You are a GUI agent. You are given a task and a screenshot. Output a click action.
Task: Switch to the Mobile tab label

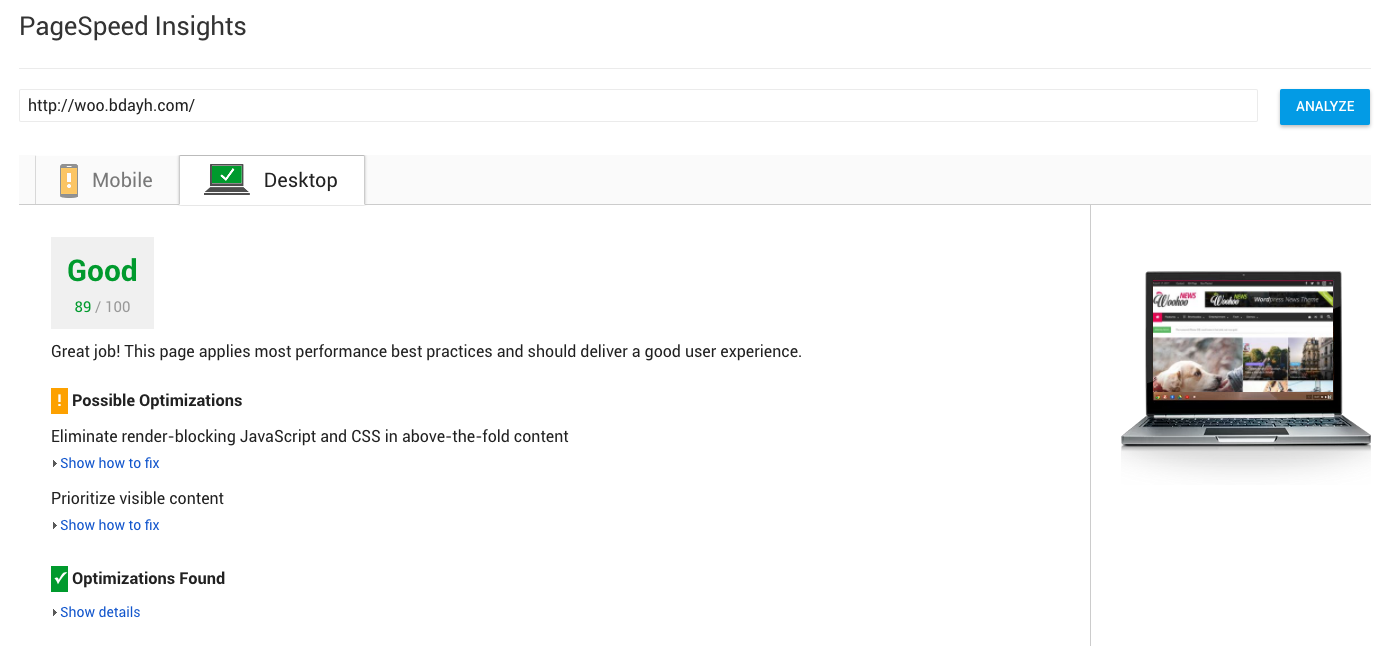coord(122,181)
